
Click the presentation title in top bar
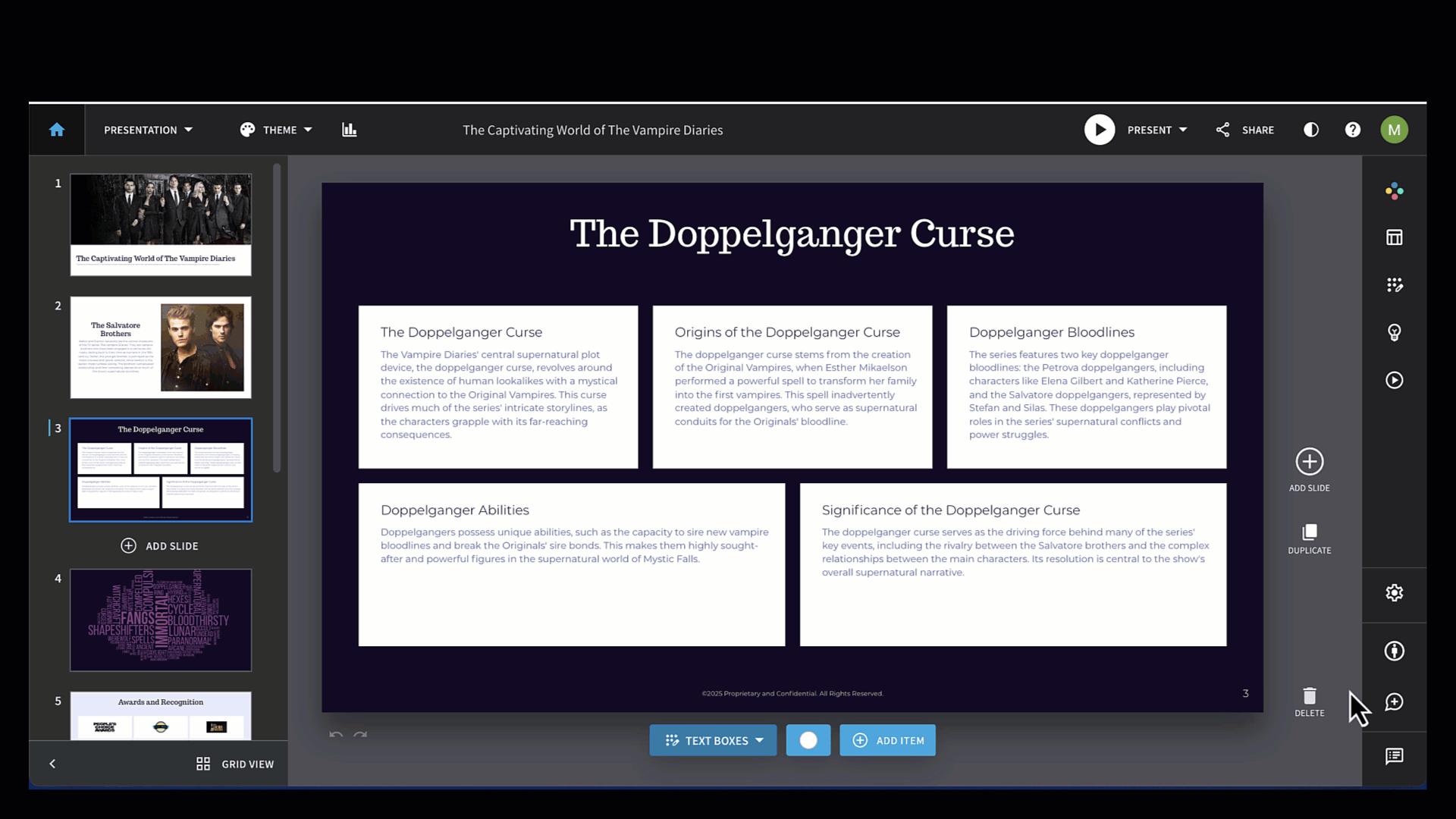pyautogui.click(x=593, y=130)
